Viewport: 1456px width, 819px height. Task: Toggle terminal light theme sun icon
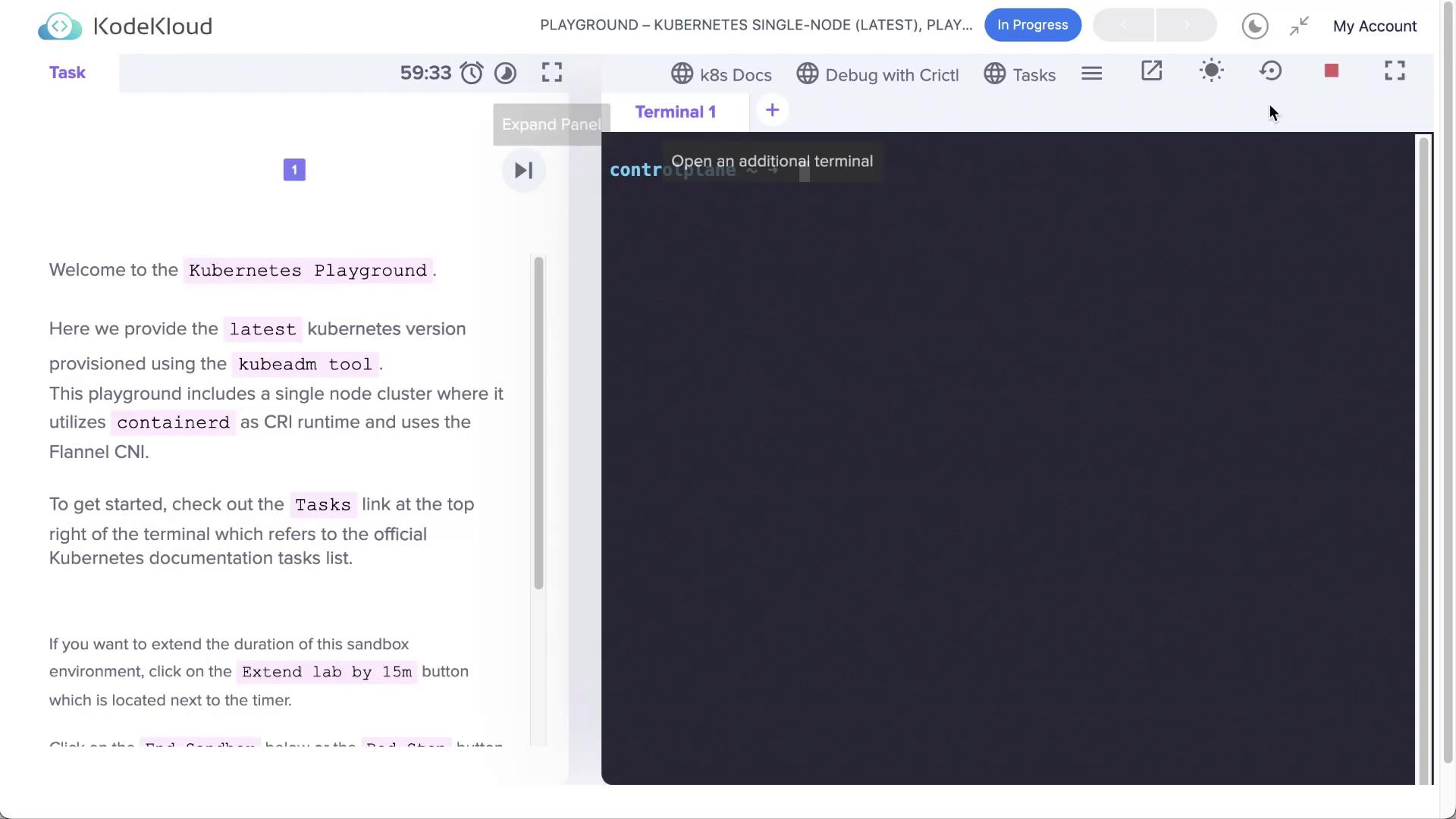[1211, 71]
